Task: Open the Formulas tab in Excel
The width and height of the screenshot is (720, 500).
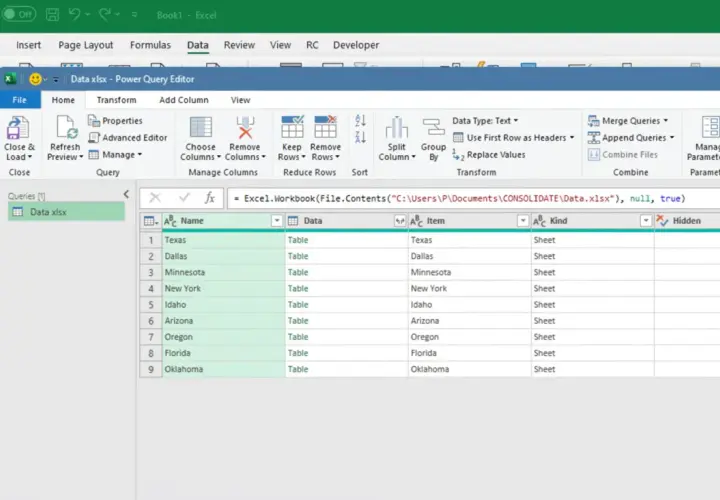Action: [150, 45]
